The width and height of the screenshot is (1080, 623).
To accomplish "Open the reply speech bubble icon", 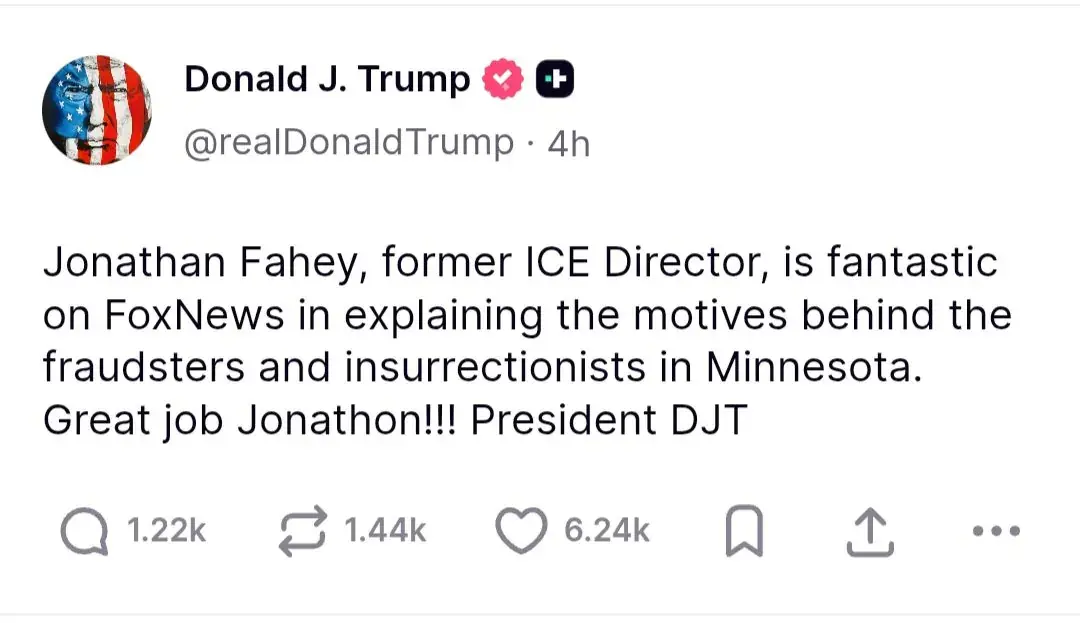I will [83, 532].
